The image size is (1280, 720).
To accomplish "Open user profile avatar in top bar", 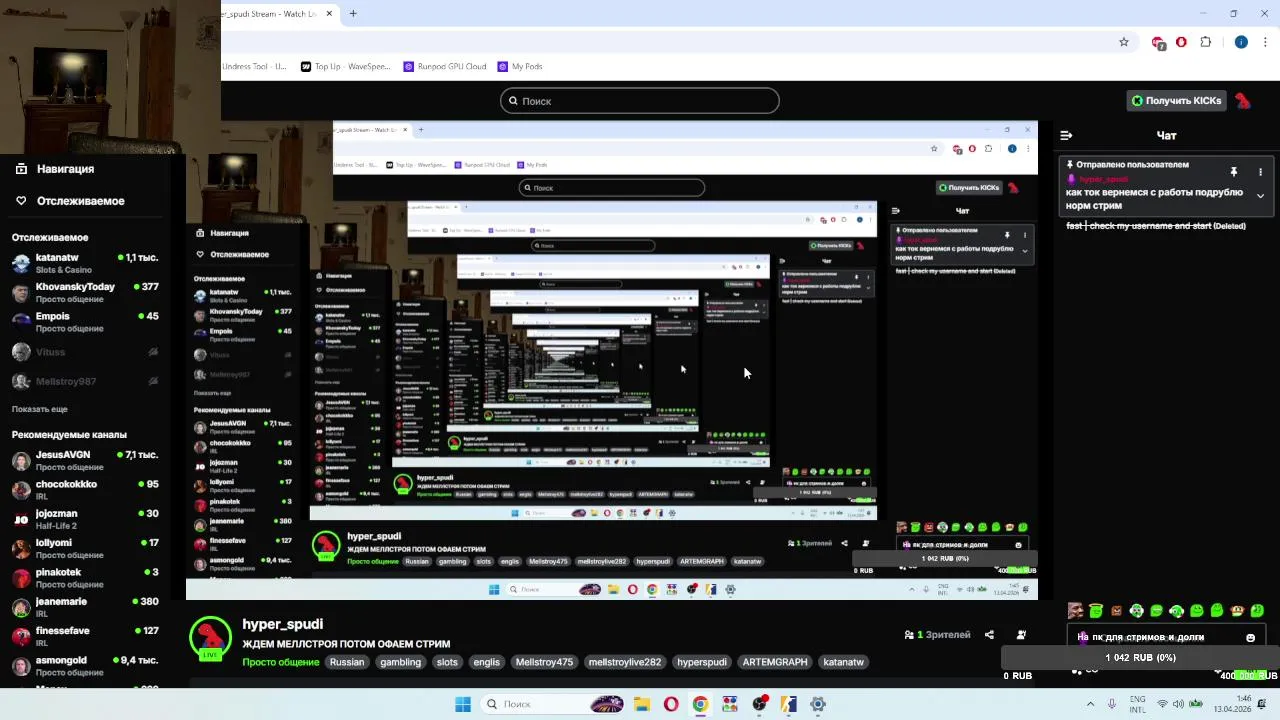I will point(1243,100).
